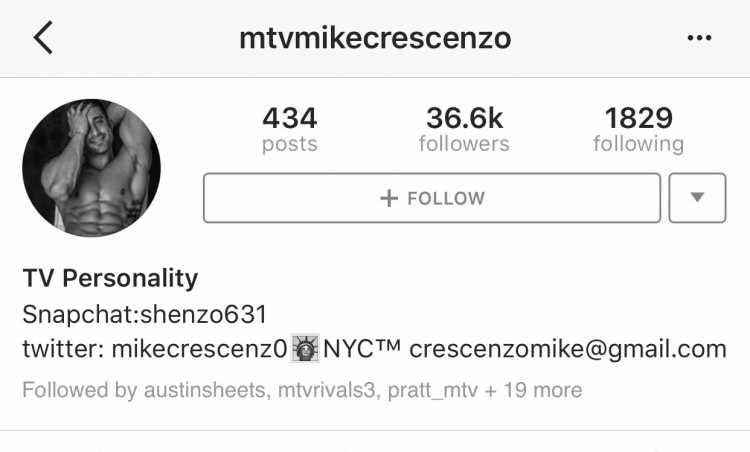Go back using the left chevron

pos(43,38)
